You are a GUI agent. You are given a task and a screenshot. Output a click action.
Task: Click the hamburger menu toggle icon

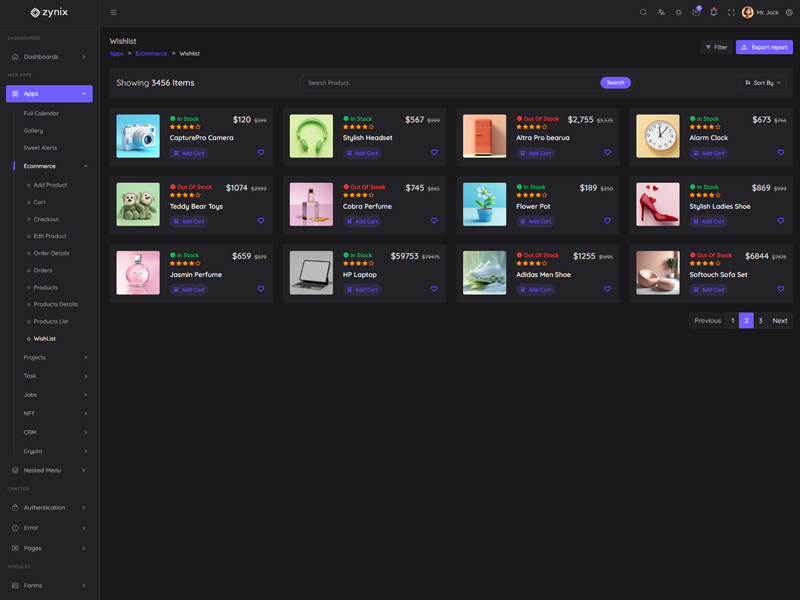coord(113,13)
